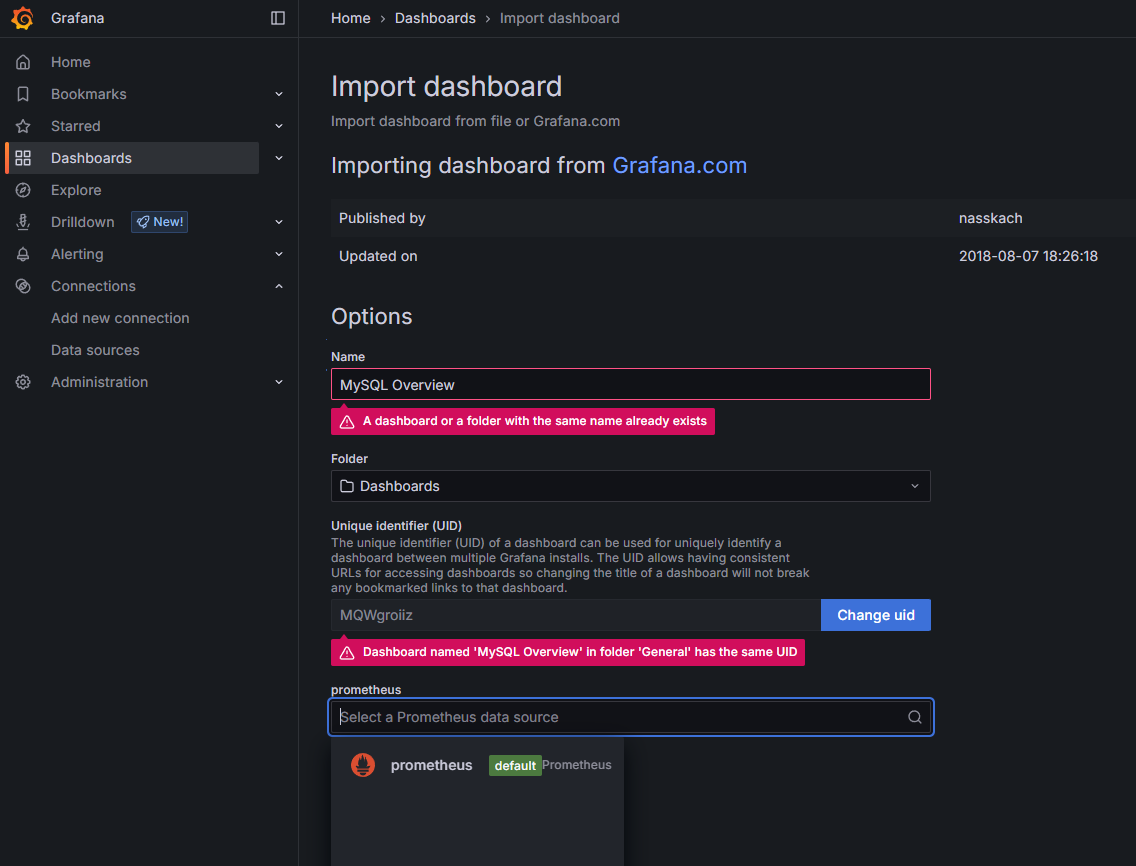Open the Folder dropdown showing Dashboards

pos(630,486)
